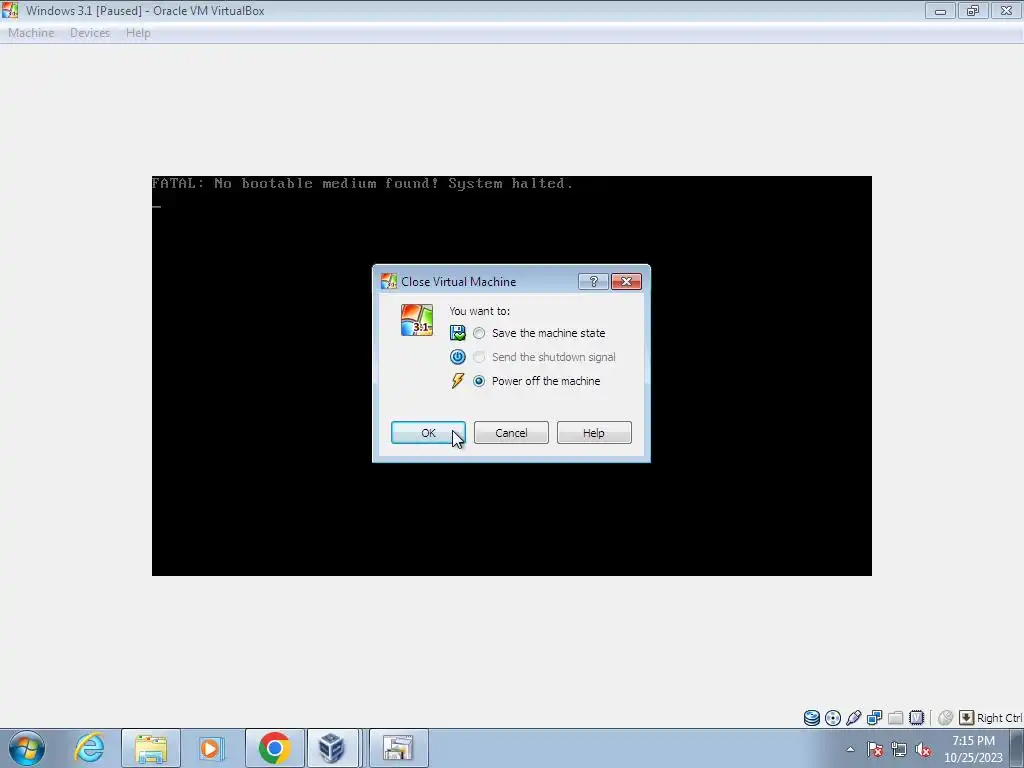1024x768 pixels.
Task: Close the Close Virtual Machine dialog
Action: (626, 281)
